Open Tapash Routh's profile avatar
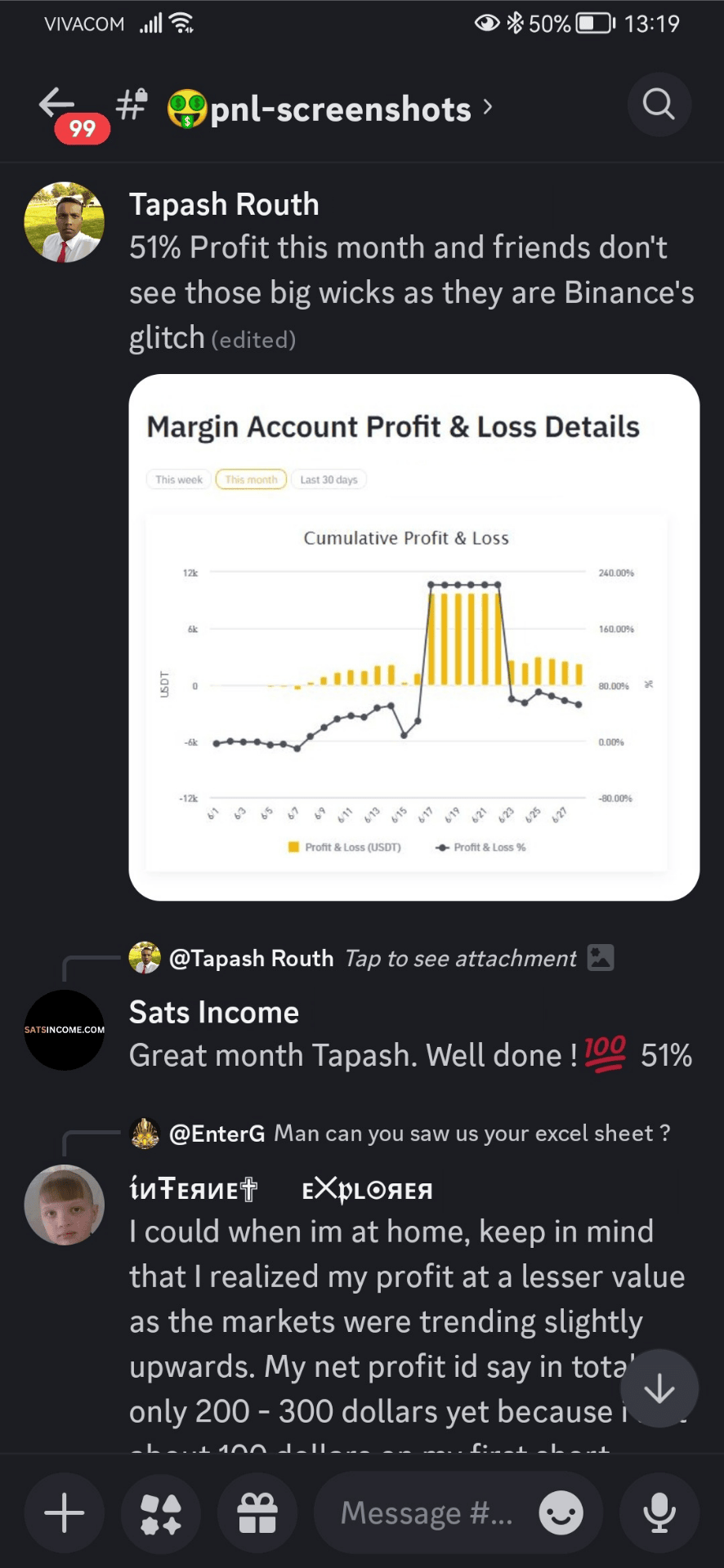This screenshot has width=724, height=1568. [65, 222]
